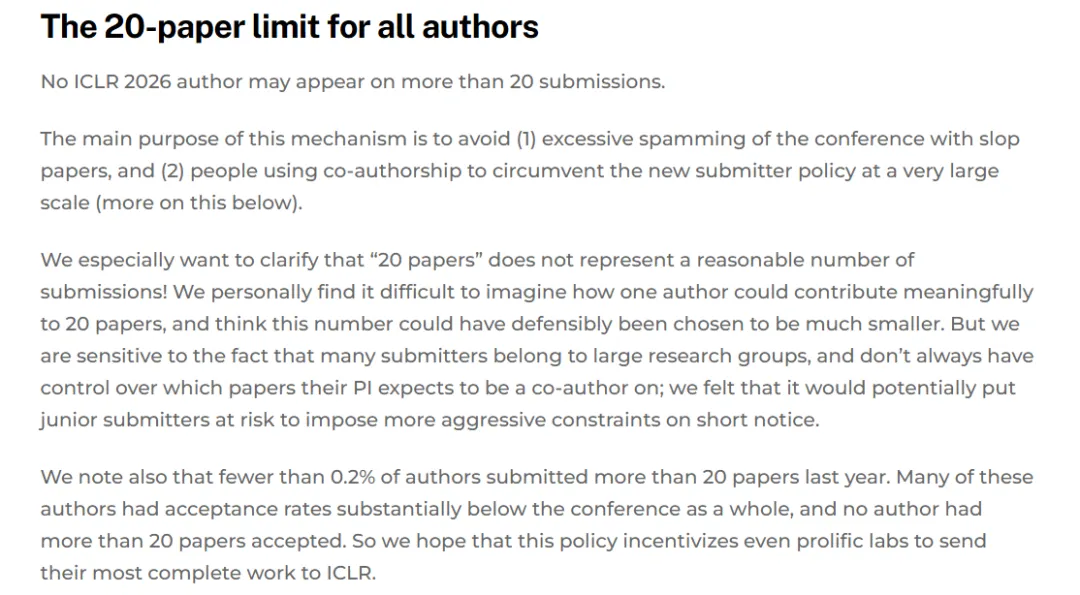The image size is (1080, 595).
Task: Click the word 'mechanism' in second paragraph
Action: click(348, 139)
